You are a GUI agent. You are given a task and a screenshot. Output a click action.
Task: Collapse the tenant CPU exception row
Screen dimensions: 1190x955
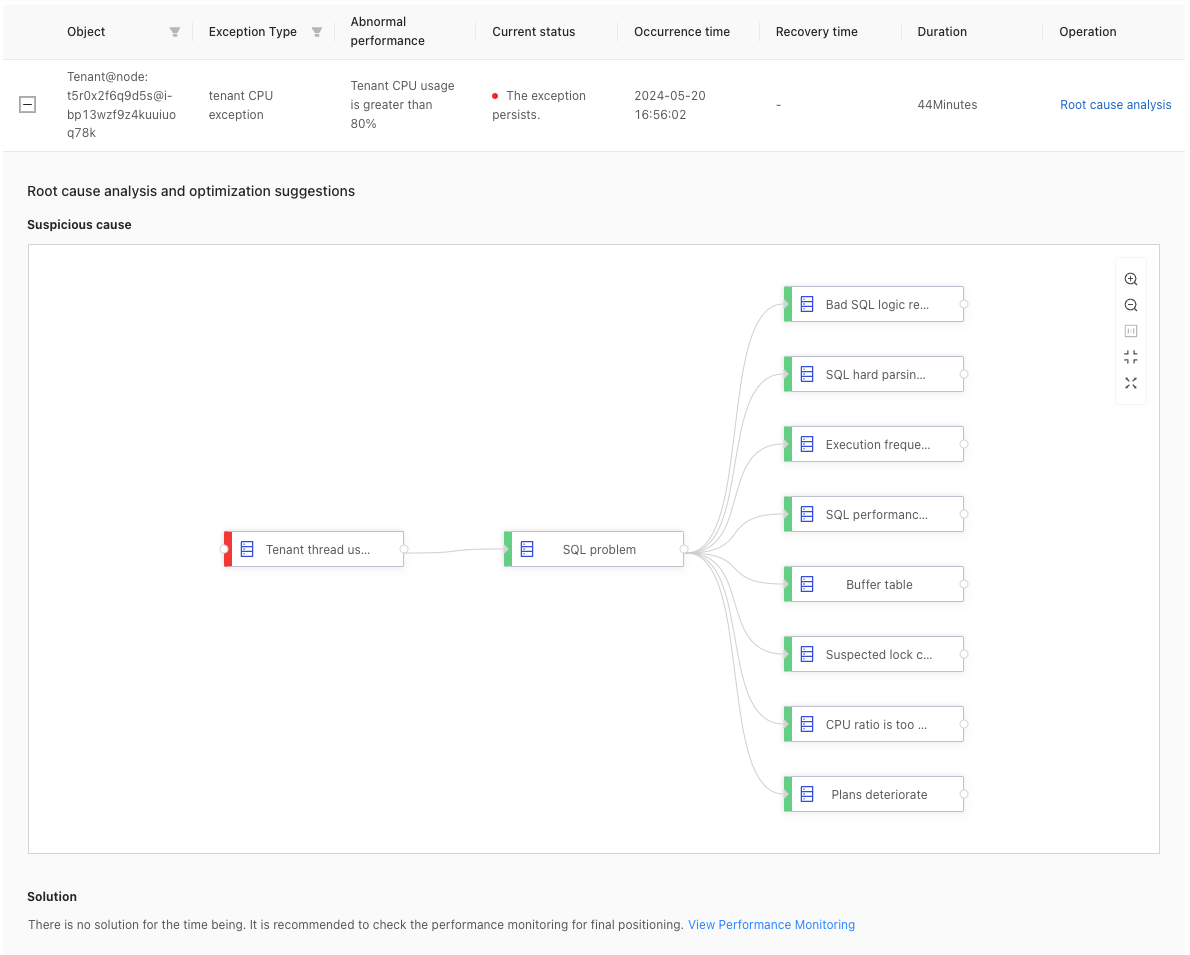click(27, 105)
